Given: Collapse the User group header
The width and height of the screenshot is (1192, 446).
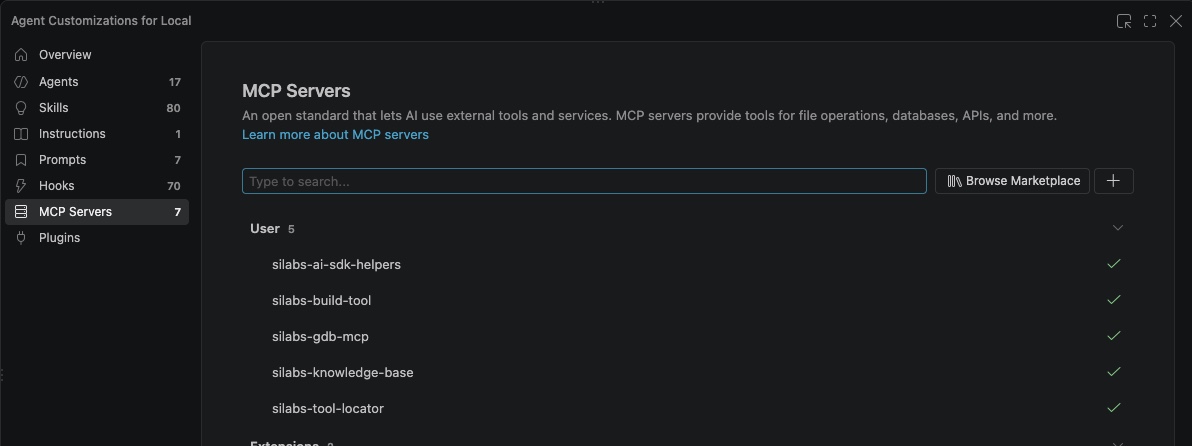Looking at the screenshot, I should (687, 228).
